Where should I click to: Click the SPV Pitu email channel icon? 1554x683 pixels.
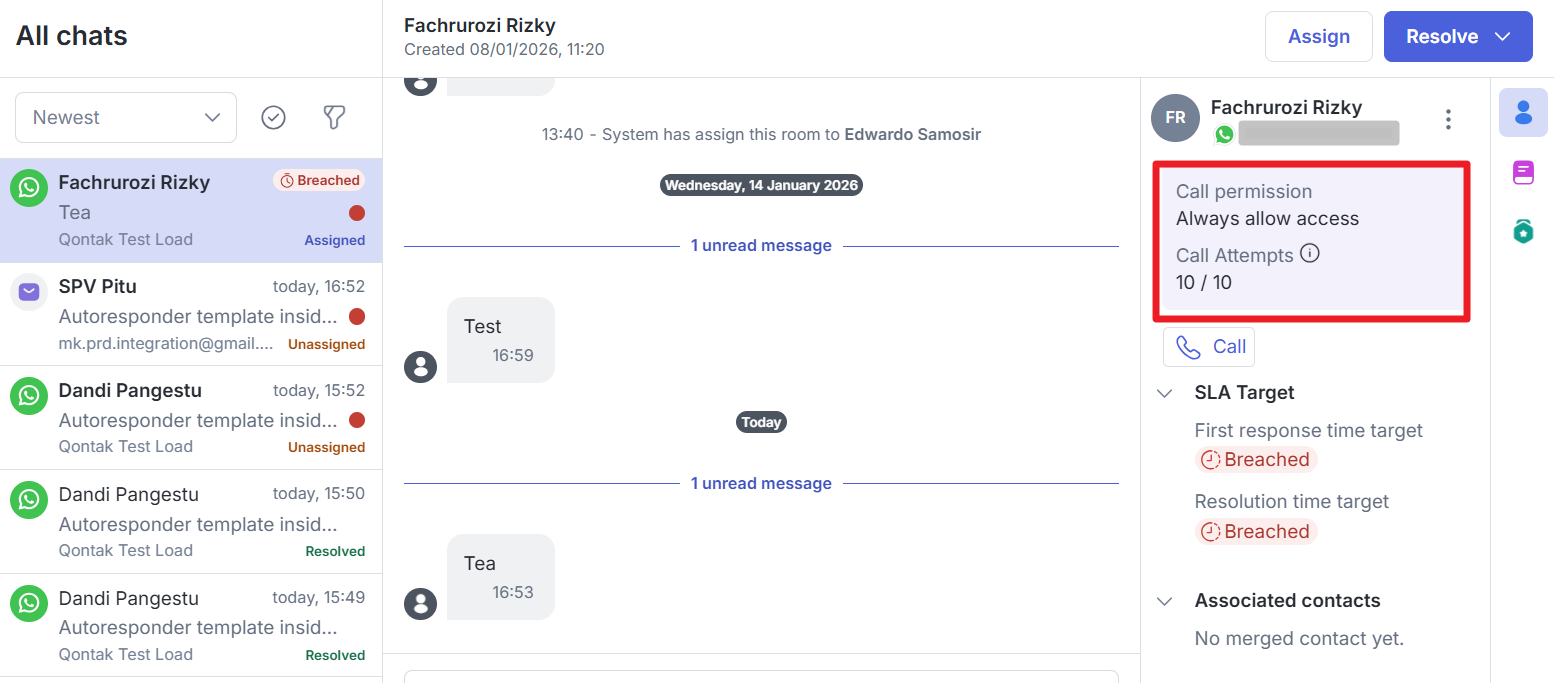coord(30,292)
